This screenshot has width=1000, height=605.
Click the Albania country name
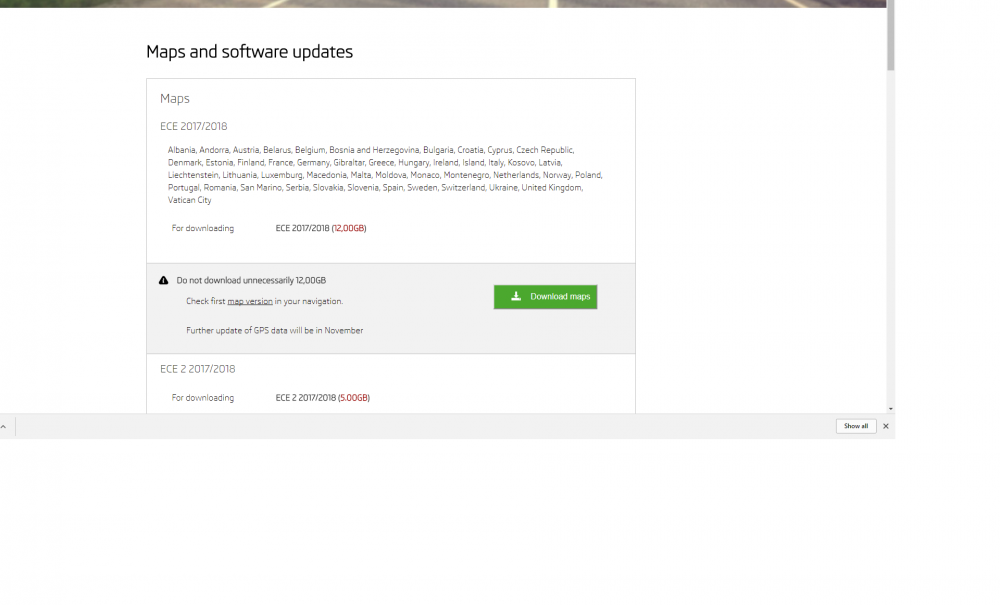point(181,150)
